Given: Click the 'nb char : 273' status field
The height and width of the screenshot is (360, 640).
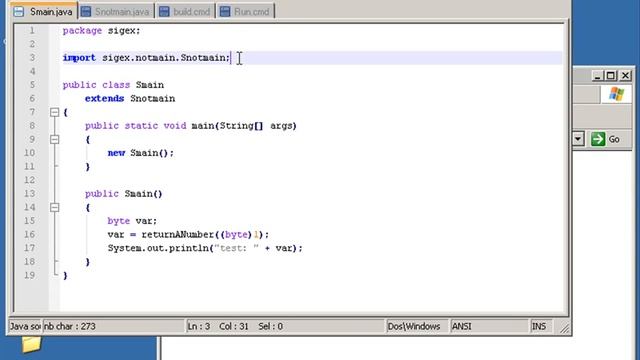Looking at the screenshot, I should 113,326.
